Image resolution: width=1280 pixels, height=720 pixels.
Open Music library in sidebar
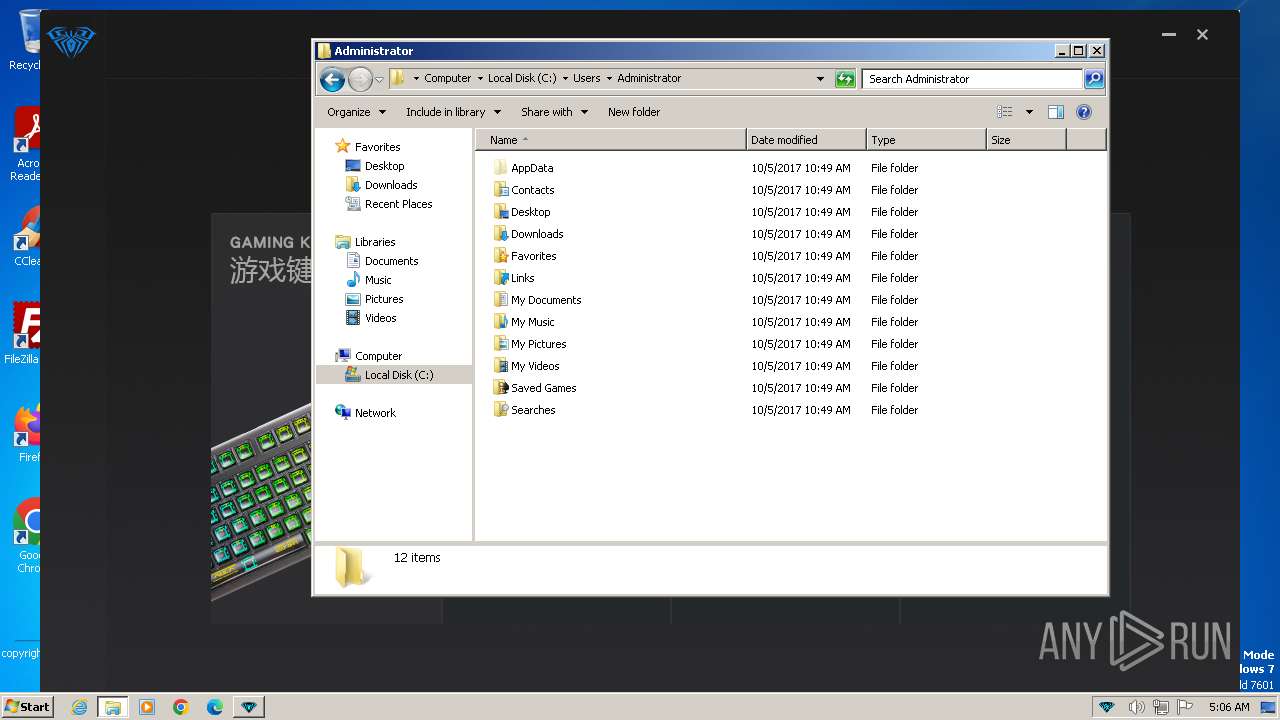tap(369, 280)
